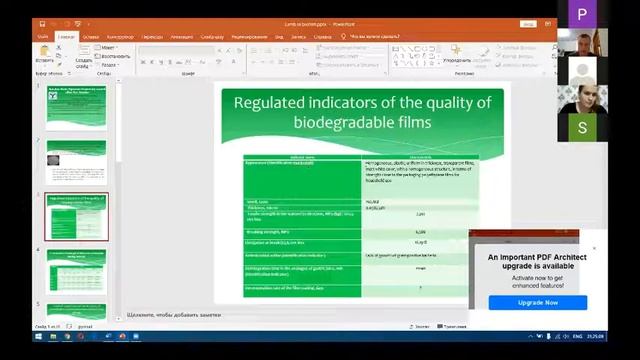
Task: Switch to the Рецензирование tab
Action: pyautogui.click(x=249, y=37)
